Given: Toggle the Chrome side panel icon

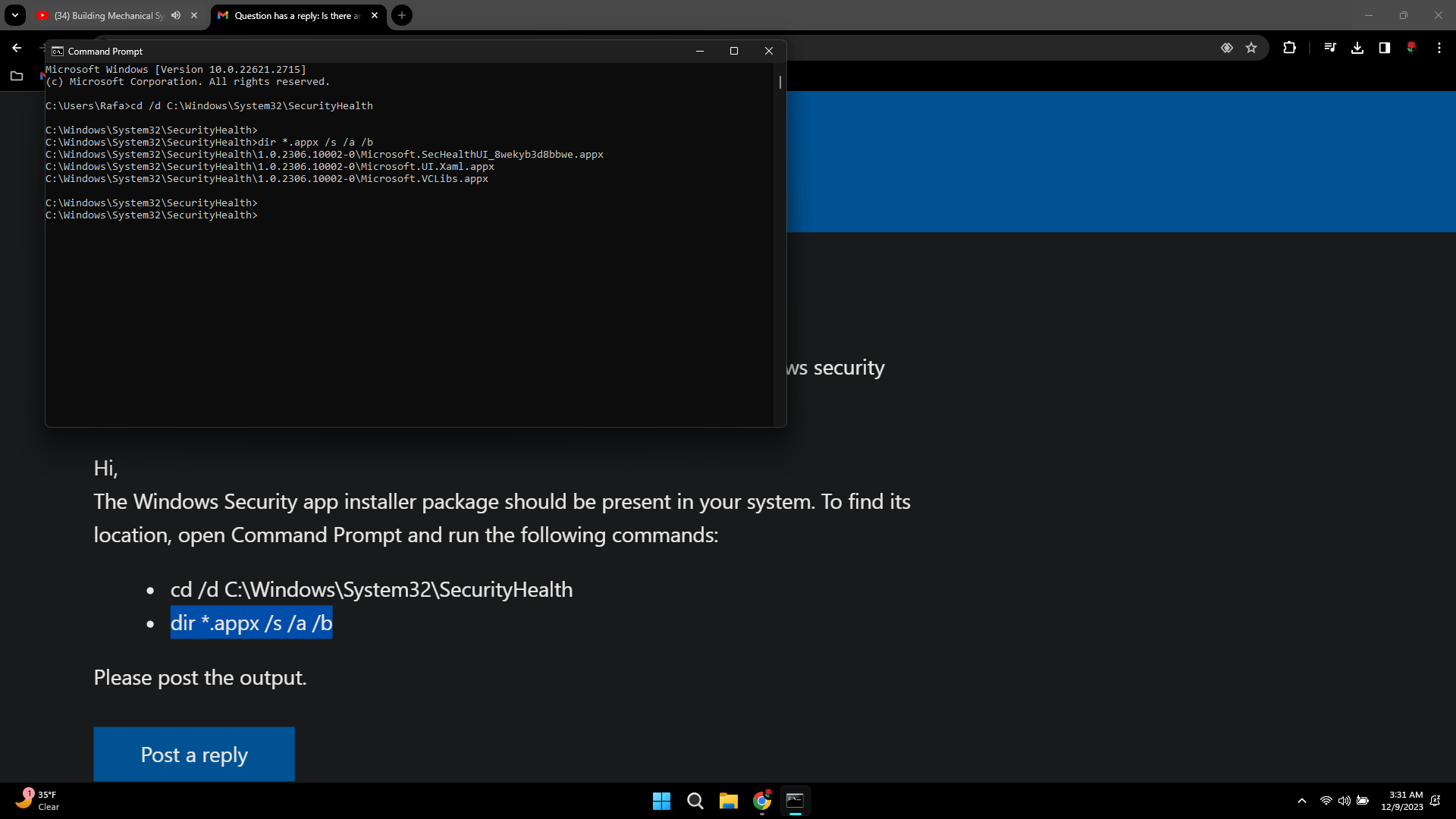Looking at the screenshot, I should 1384,48.
